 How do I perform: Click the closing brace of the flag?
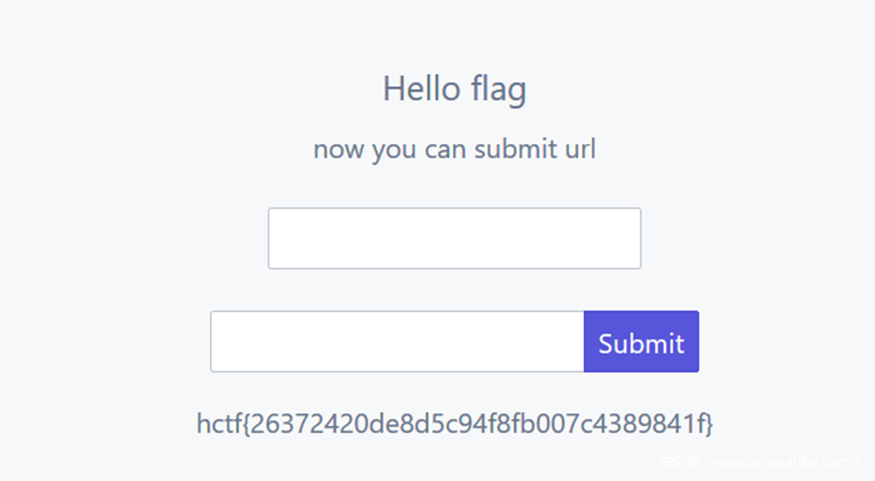(709, 424)
